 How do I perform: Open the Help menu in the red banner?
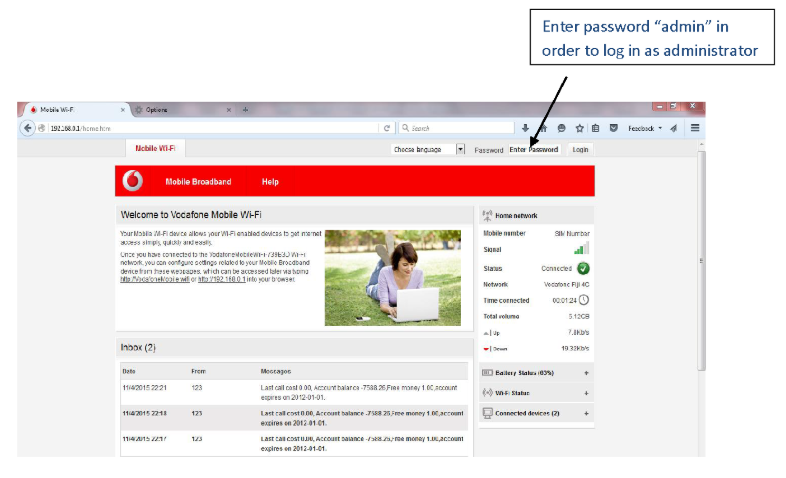(270, 182)
